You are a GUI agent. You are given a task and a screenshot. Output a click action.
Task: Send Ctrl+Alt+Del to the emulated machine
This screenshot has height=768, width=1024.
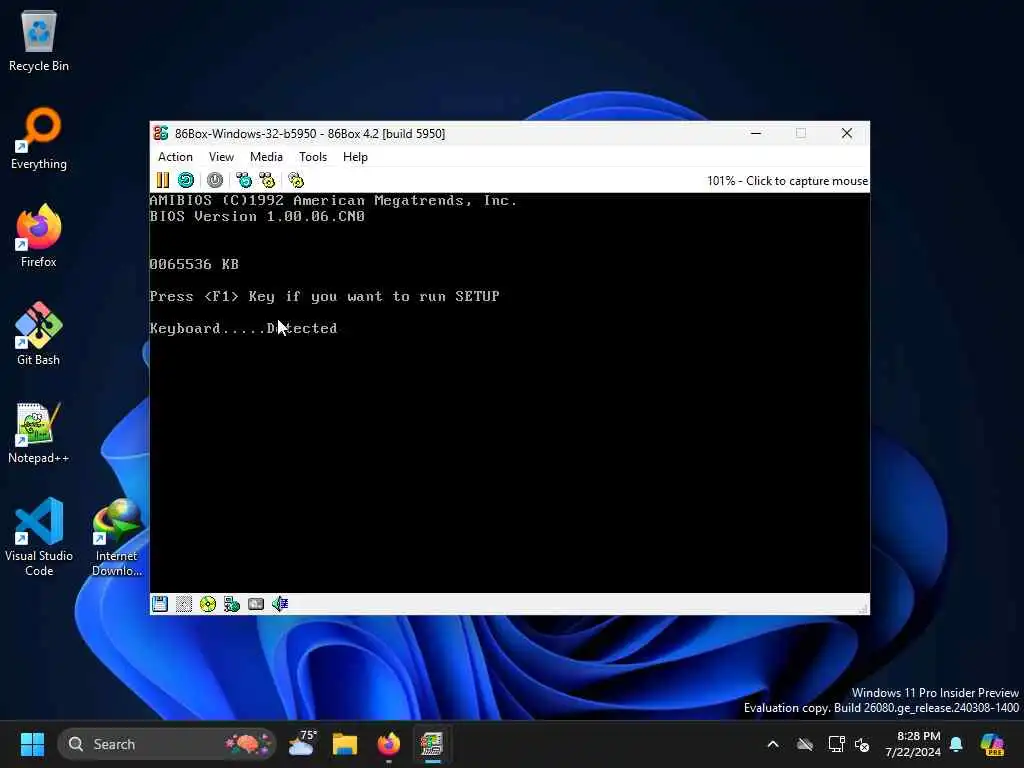pyautogui.click(x=244, y=180)
